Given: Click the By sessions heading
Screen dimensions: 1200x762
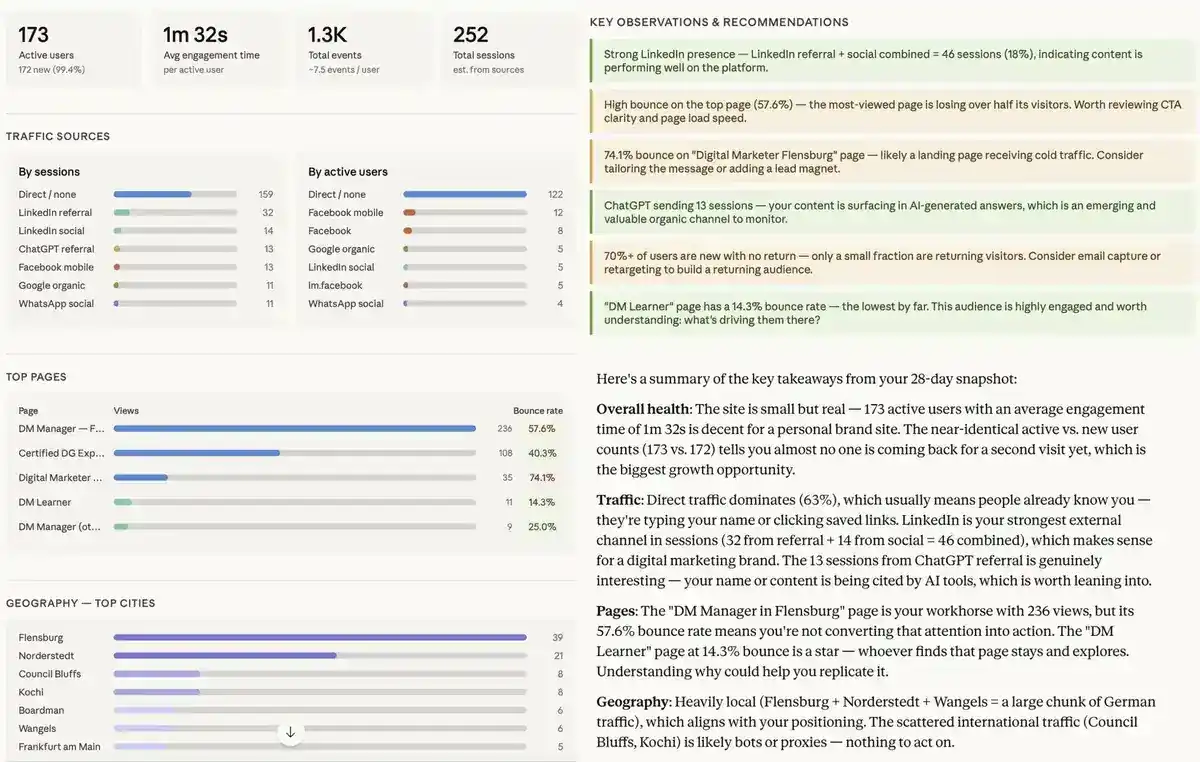Looking at the screenshot, I should click(49, 172).
